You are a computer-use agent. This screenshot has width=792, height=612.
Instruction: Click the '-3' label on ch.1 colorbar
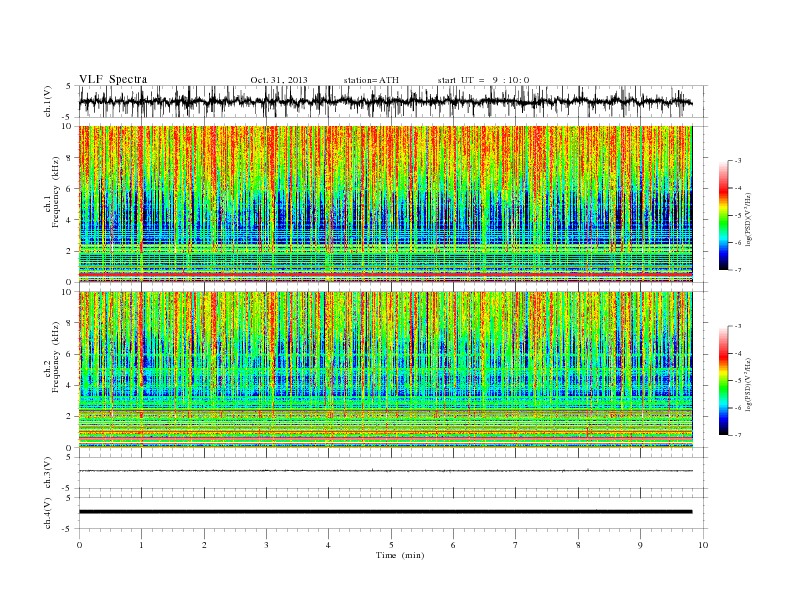[738, 161]
